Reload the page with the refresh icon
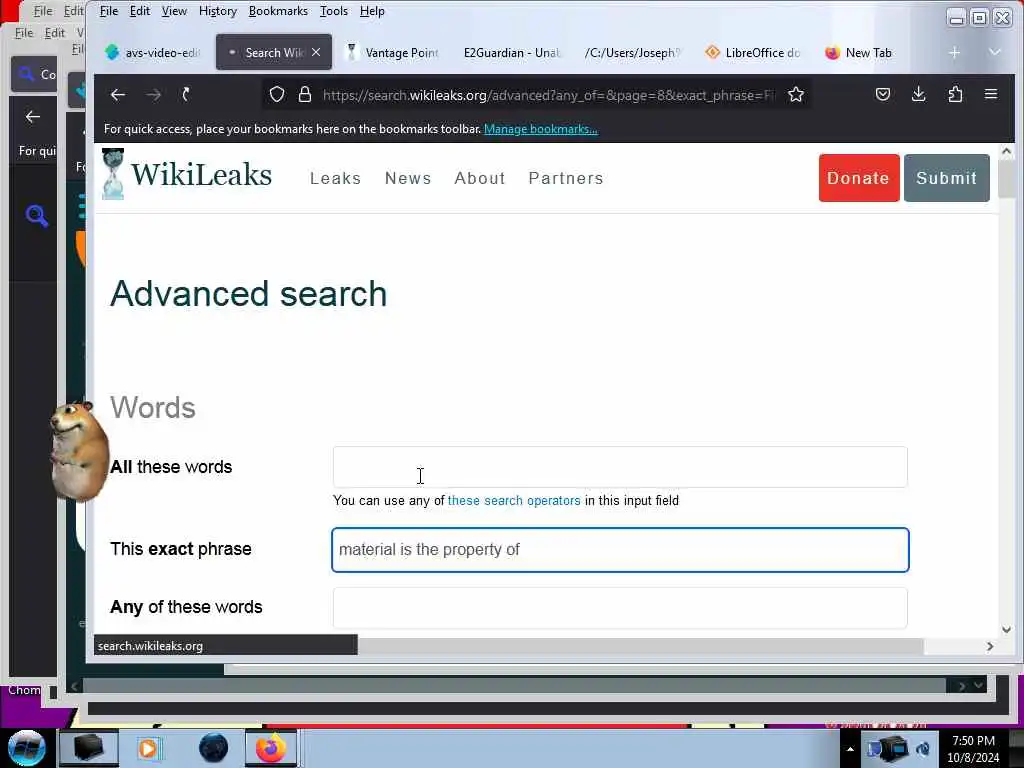The height and width of the screenshot is (768, 1024). (x=186, y=95)
